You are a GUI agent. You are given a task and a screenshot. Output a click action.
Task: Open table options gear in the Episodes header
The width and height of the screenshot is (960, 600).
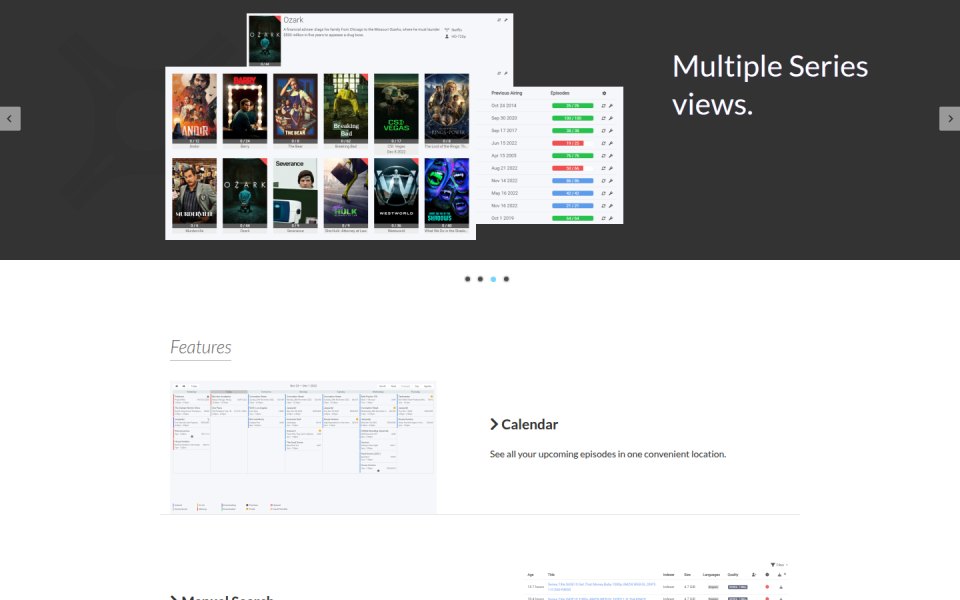[x=604, y=94]
